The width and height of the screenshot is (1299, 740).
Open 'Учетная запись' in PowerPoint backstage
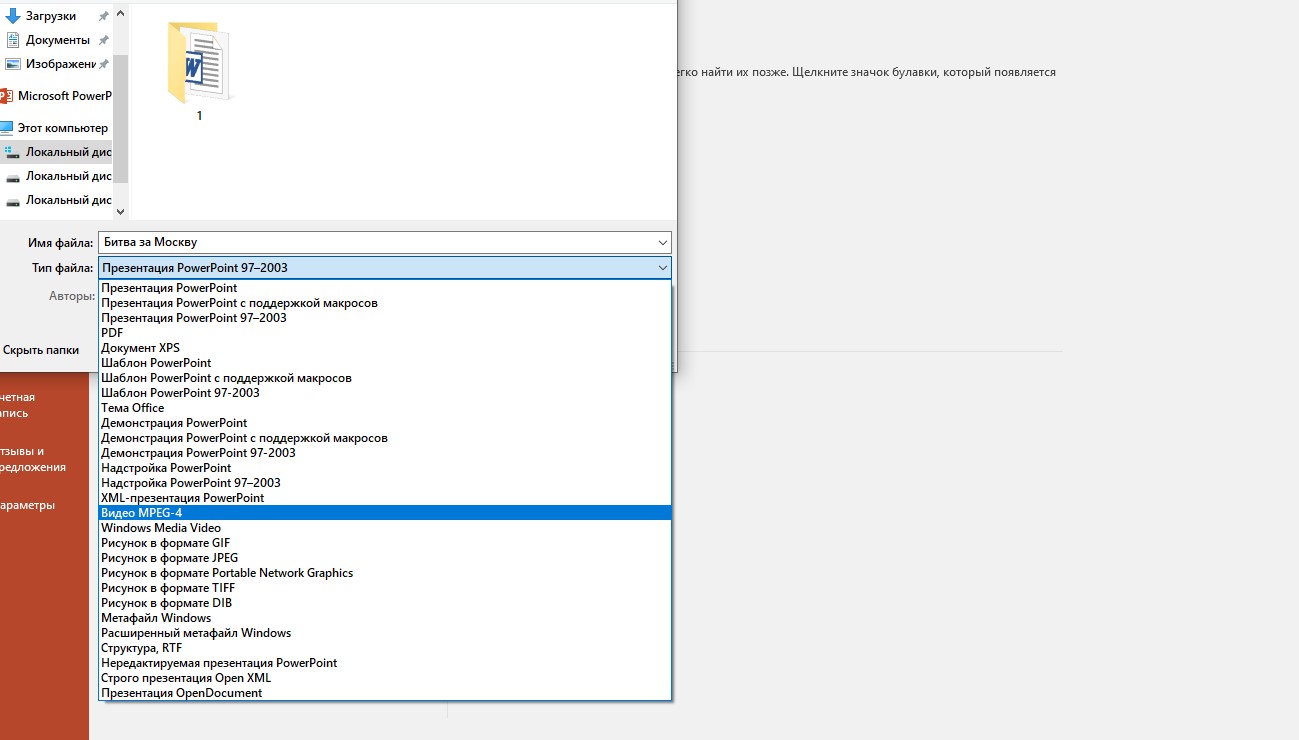click(x=17, y=405)
